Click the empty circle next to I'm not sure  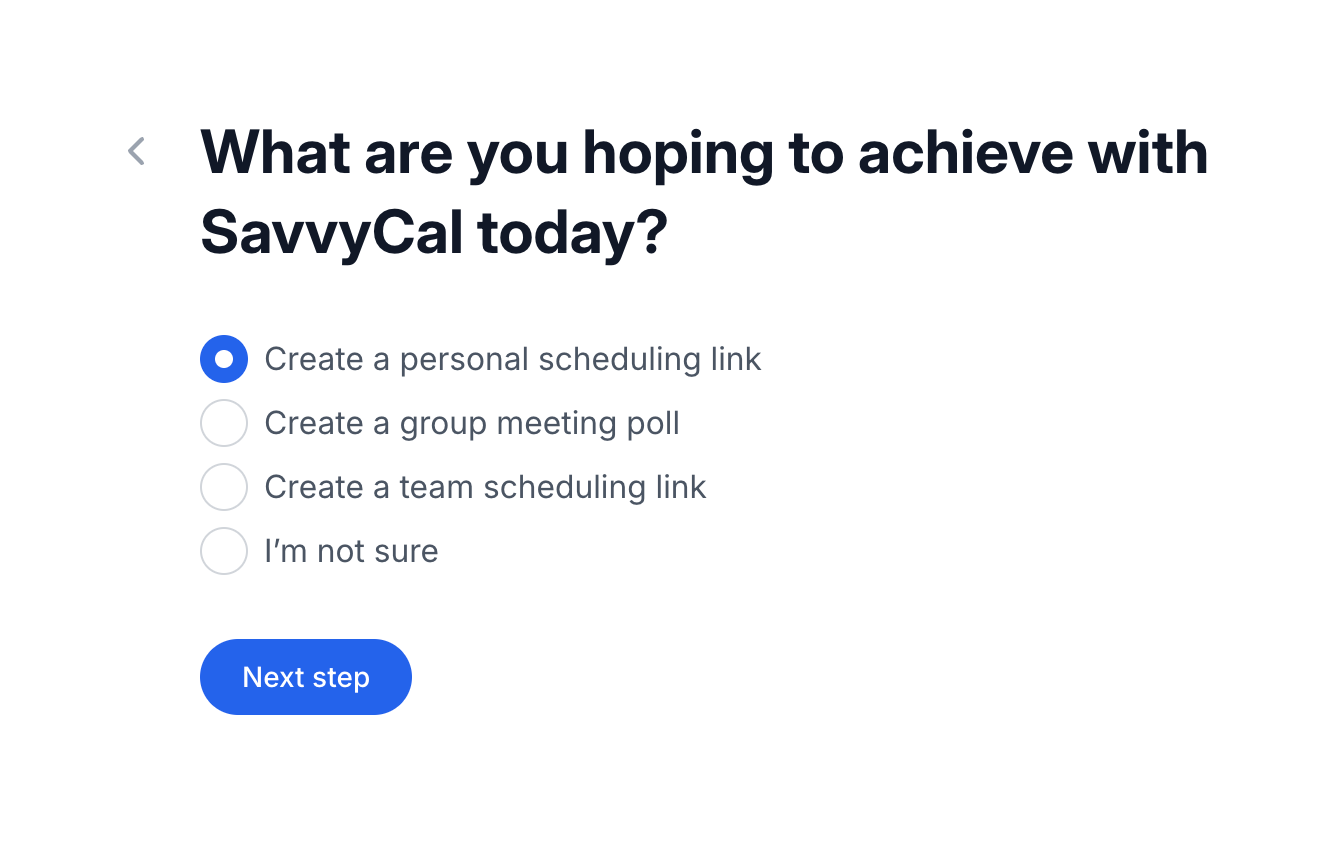[x=224, y=551]
